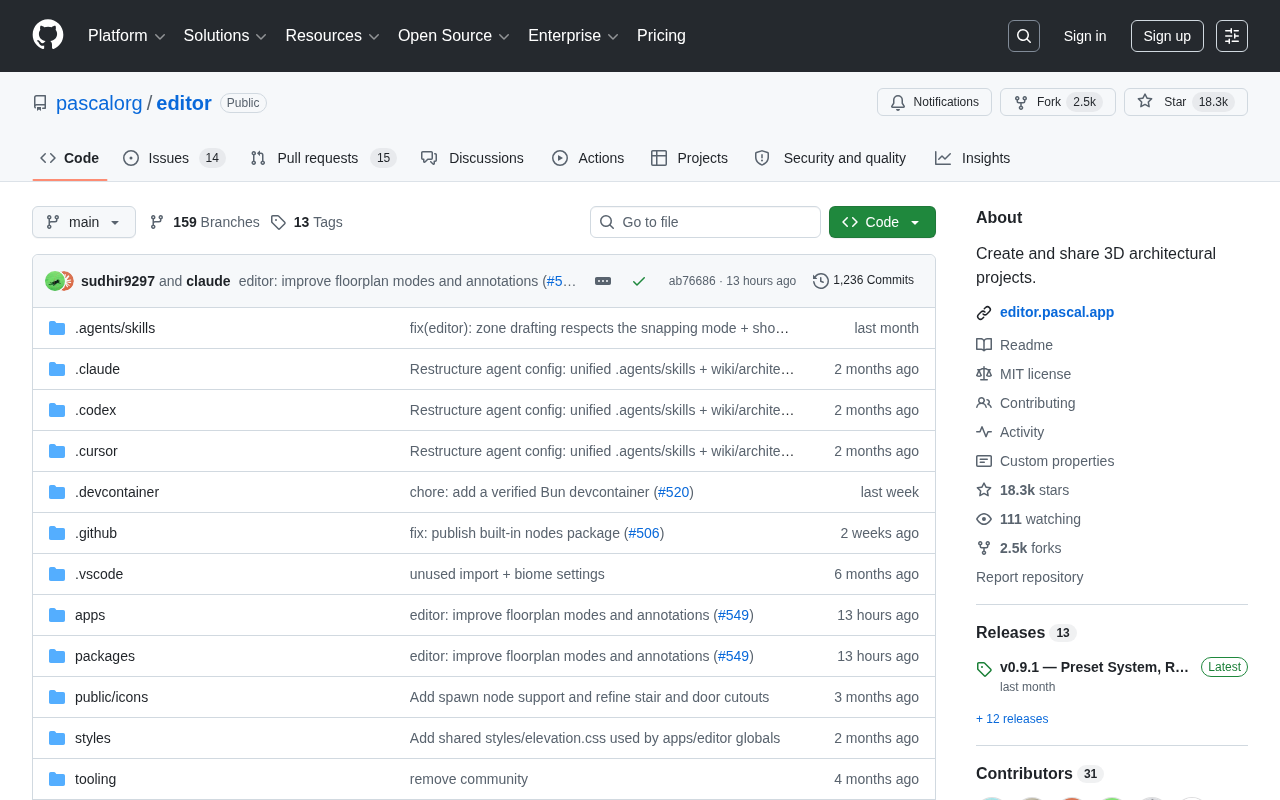The image size is (1280, 800).
Task: Click sudhir9297 avatar in latest commit
Action: (x=54, y=281)
